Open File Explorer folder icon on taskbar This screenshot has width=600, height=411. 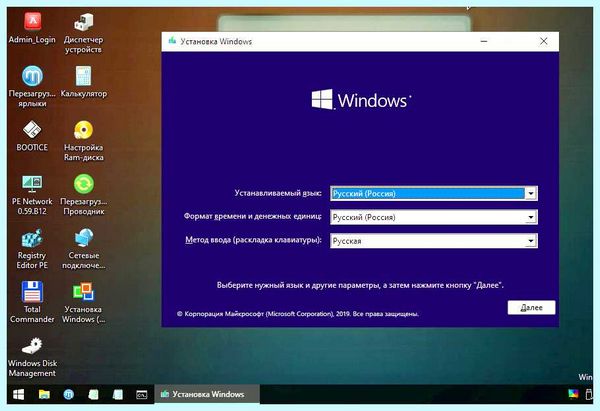(x=44, y=394)
